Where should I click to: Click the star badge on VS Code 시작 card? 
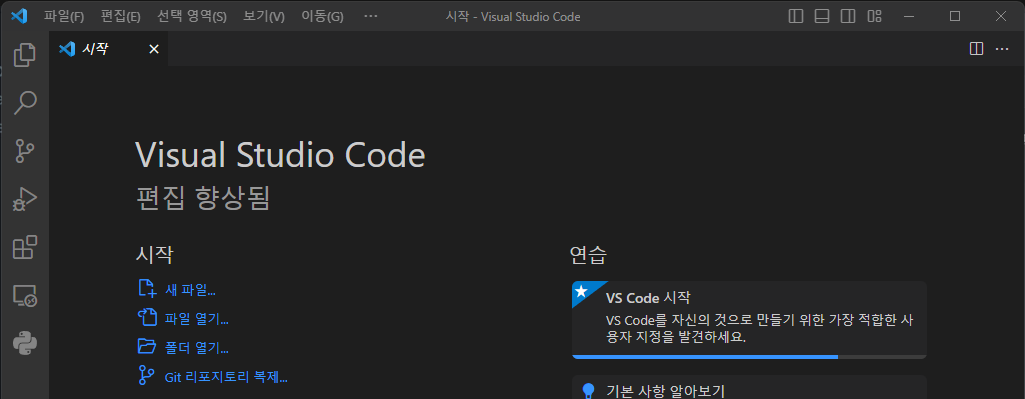click(582, 292)
